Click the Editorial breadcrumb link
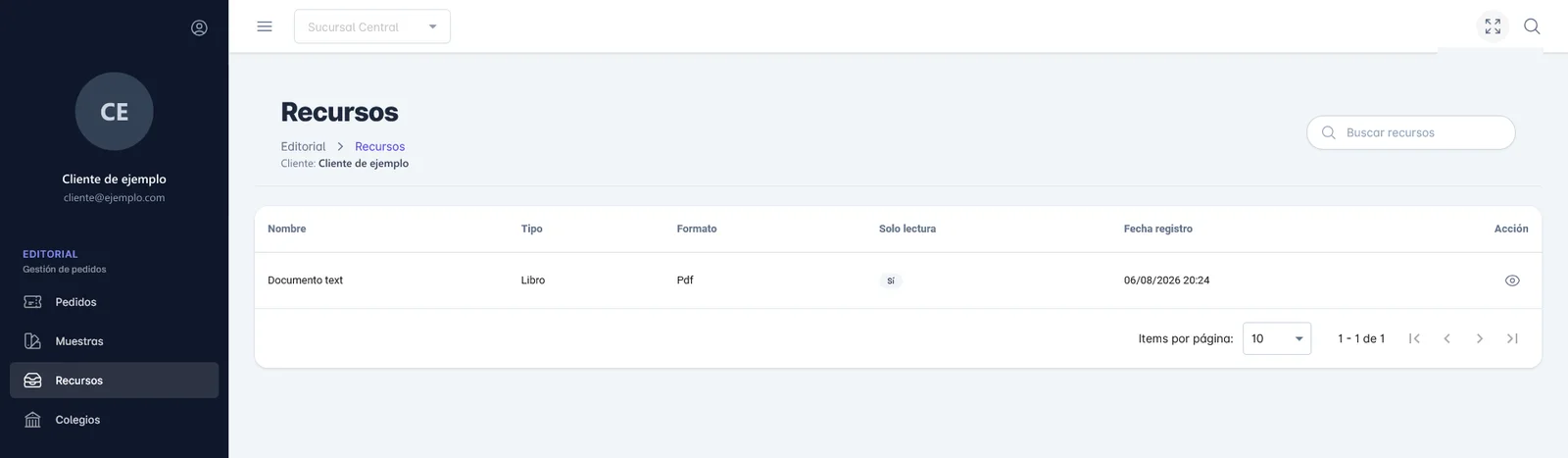The image size is (1568, 458). click(303, 146)
